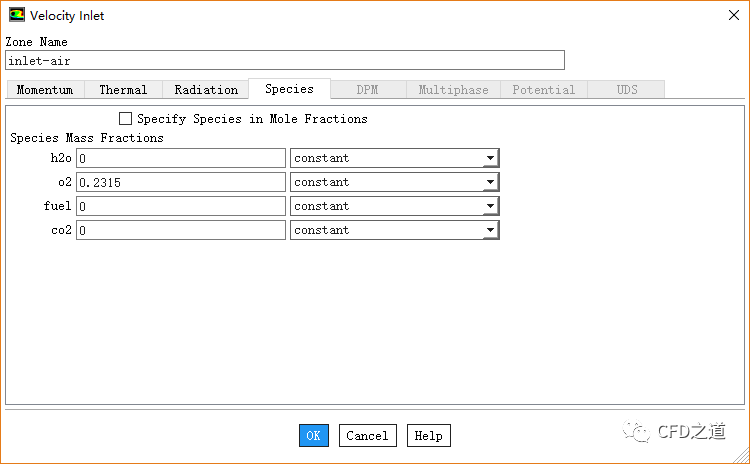This screenshot has height=464, width=750.
Task: Select the disabled Potential tab
Action: point(544,89)
